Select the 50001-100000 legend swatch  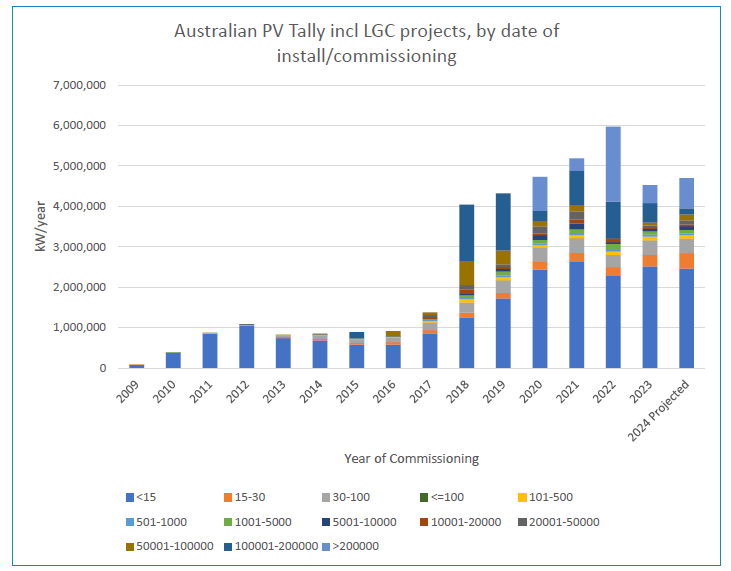[130, 546]
